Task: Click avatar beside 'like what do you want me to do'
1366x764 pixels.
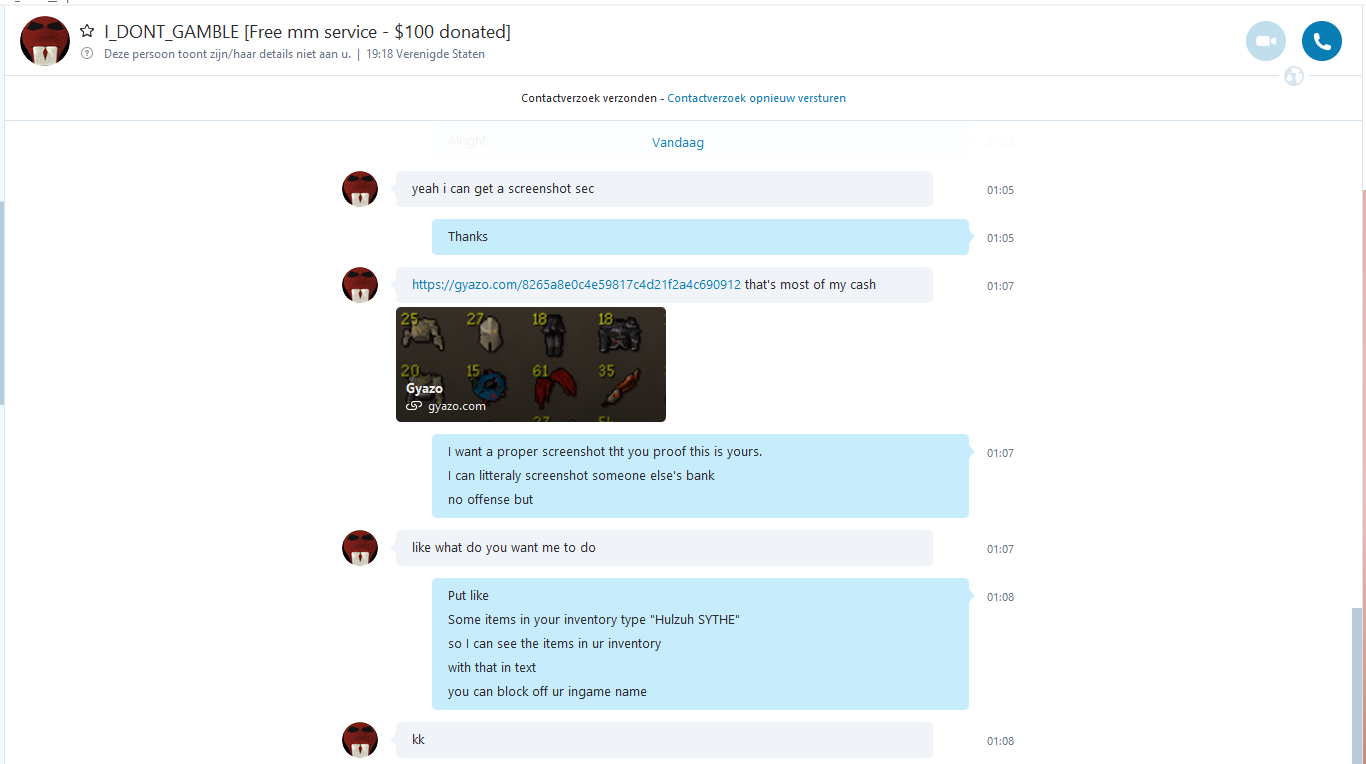Action: pos(360,548)
